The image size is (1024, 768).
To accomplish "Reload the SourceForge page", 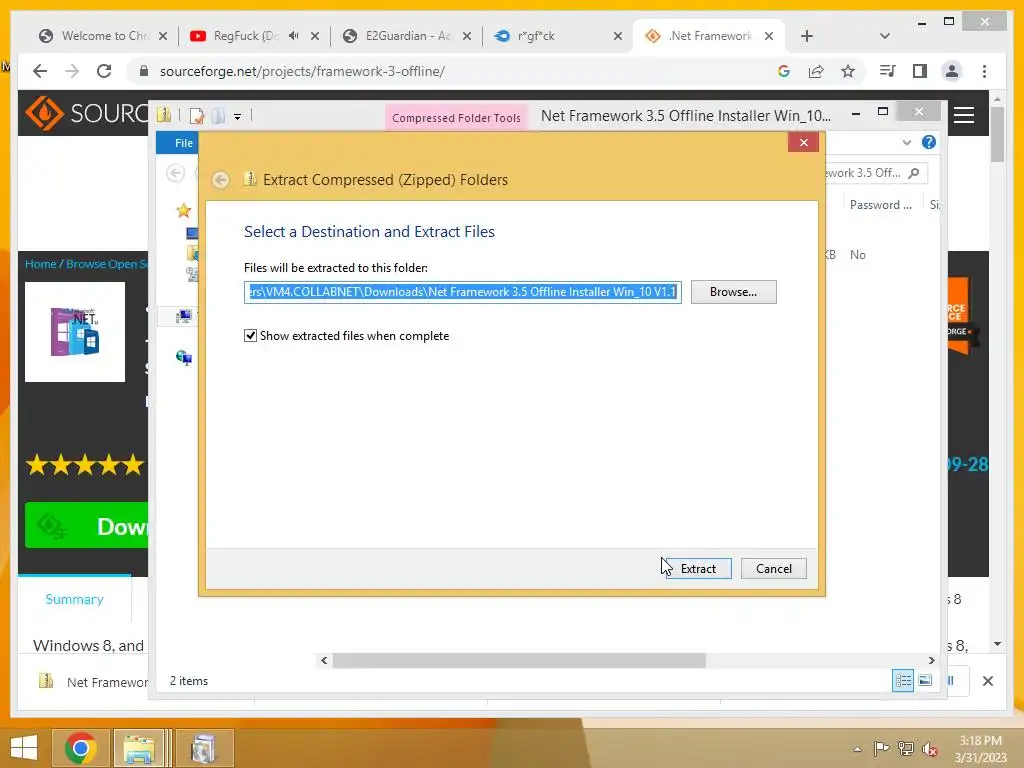I will [x=104, y=71].
